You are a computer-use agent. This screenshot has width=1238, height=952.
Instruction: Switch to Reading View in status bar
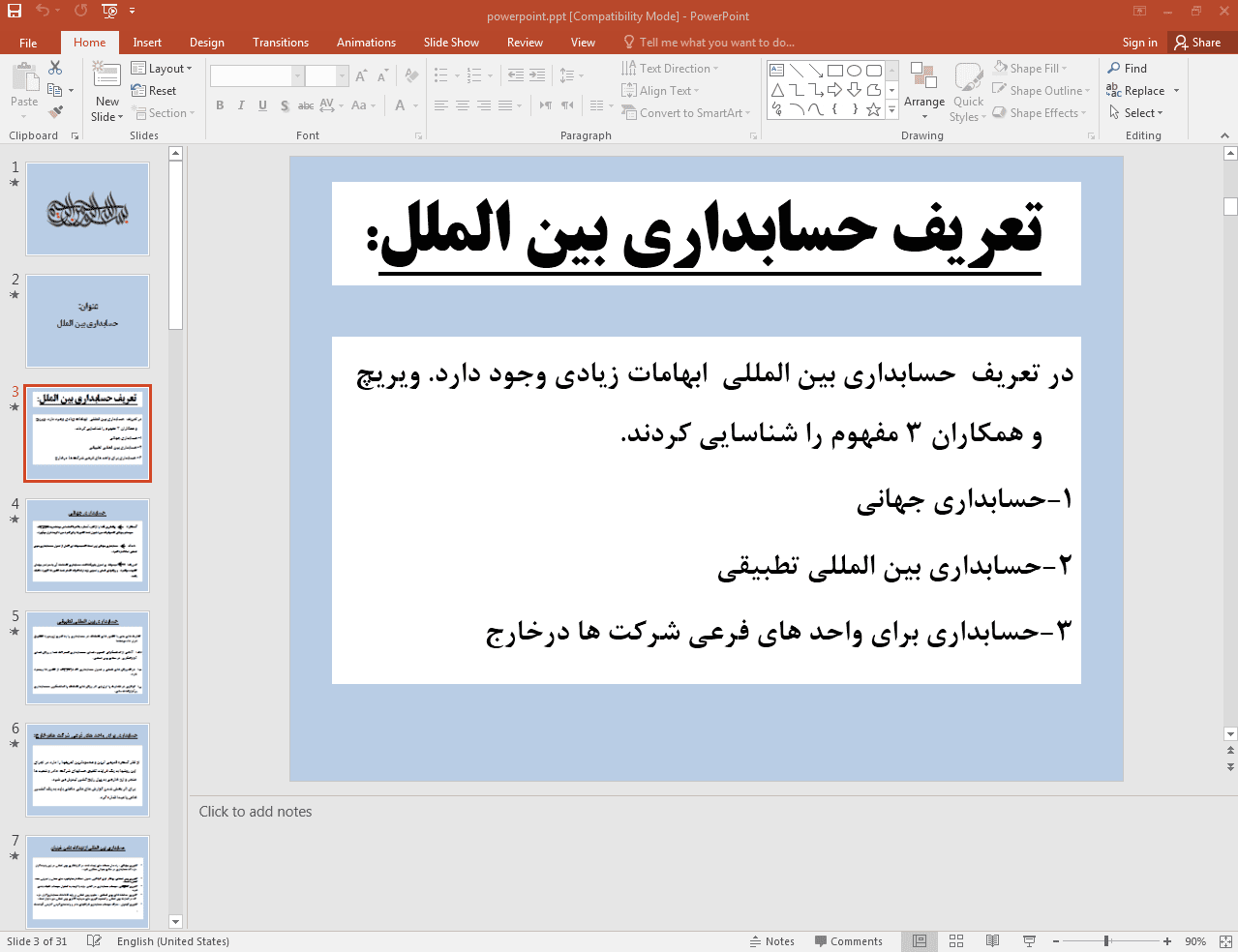pos(992,941)
